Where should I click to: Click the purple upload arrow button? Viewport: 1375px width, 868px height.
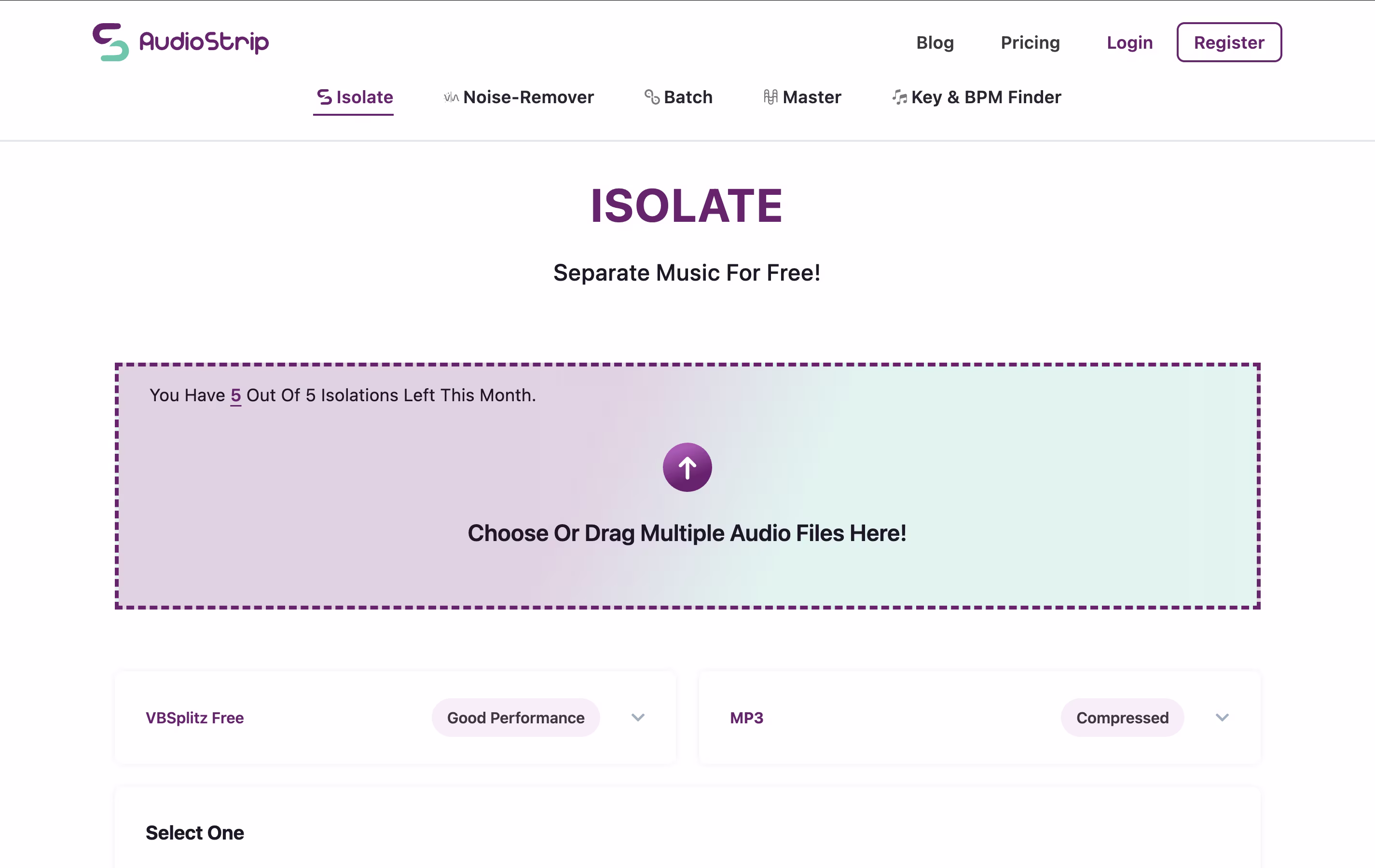point(687,467)
